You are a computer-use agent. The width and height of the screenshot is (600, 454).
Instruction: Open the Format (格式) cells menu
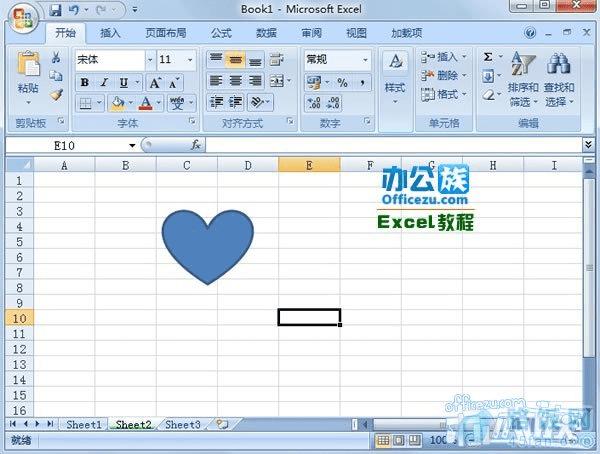coord(443,94)
